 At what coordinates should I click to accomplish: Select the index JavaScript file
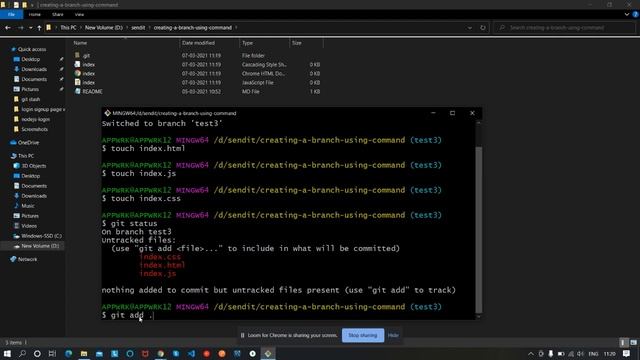(89, 82)
